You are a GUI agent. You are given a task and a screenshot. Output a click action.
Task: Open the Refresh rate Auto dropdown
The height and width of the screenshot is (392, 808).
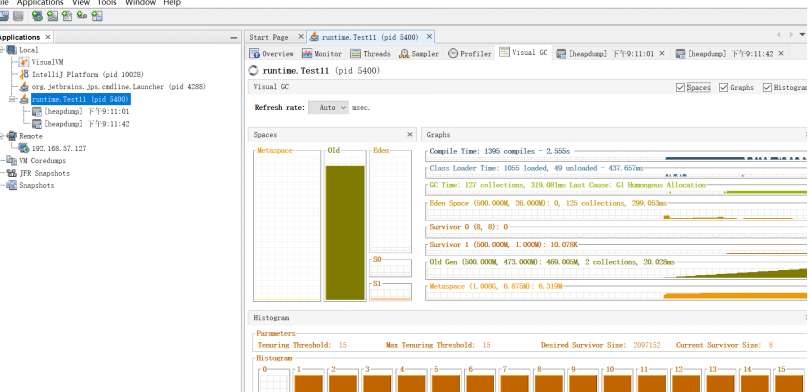[x=329, y=108]
